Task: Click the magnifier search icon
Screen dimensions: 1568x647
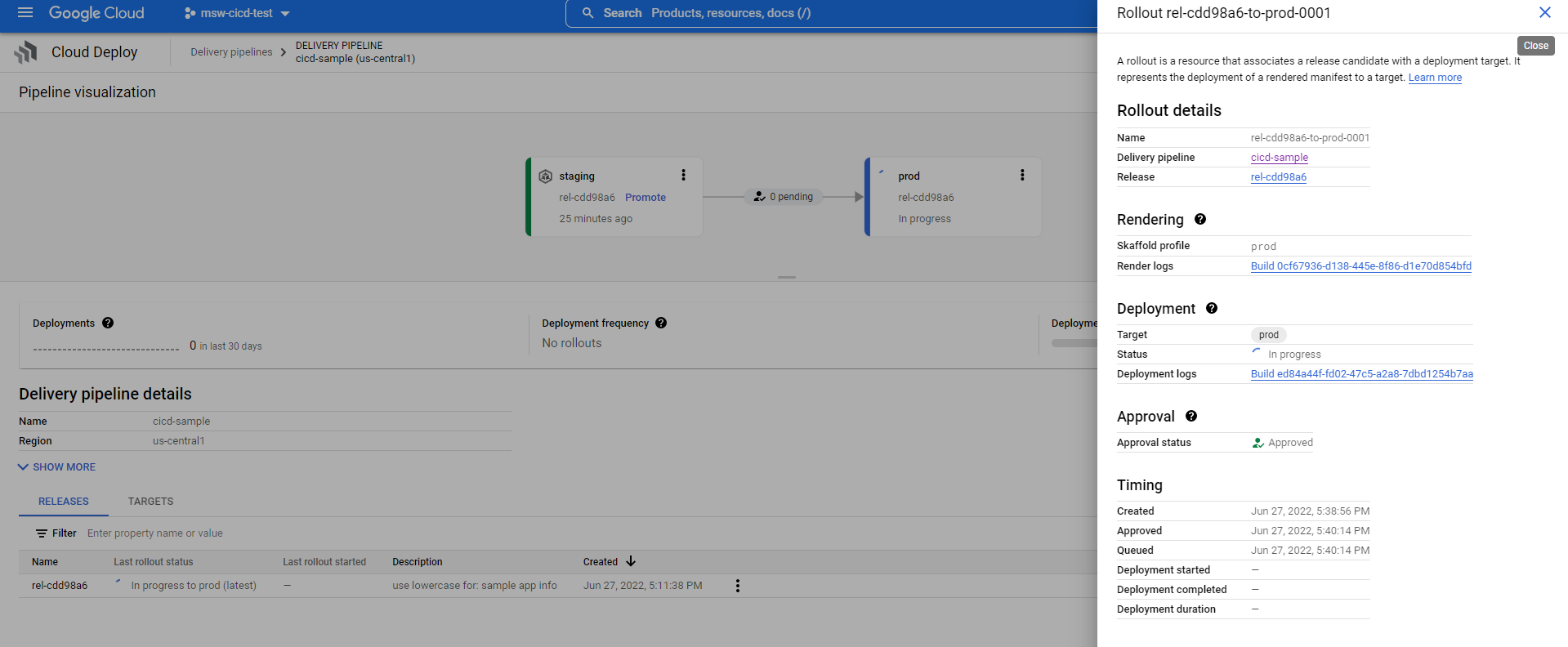Action: tap(587, 13)
